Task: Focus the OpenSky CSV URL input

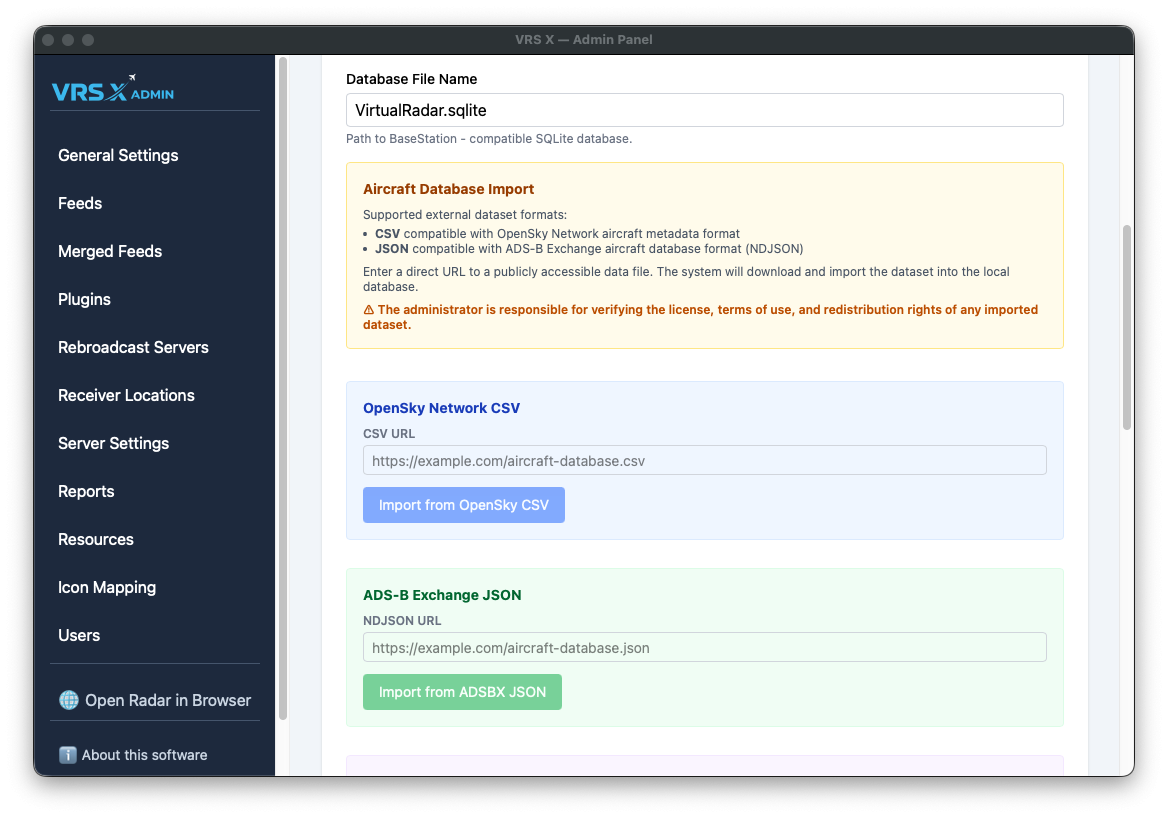Action: click(704, 461)
